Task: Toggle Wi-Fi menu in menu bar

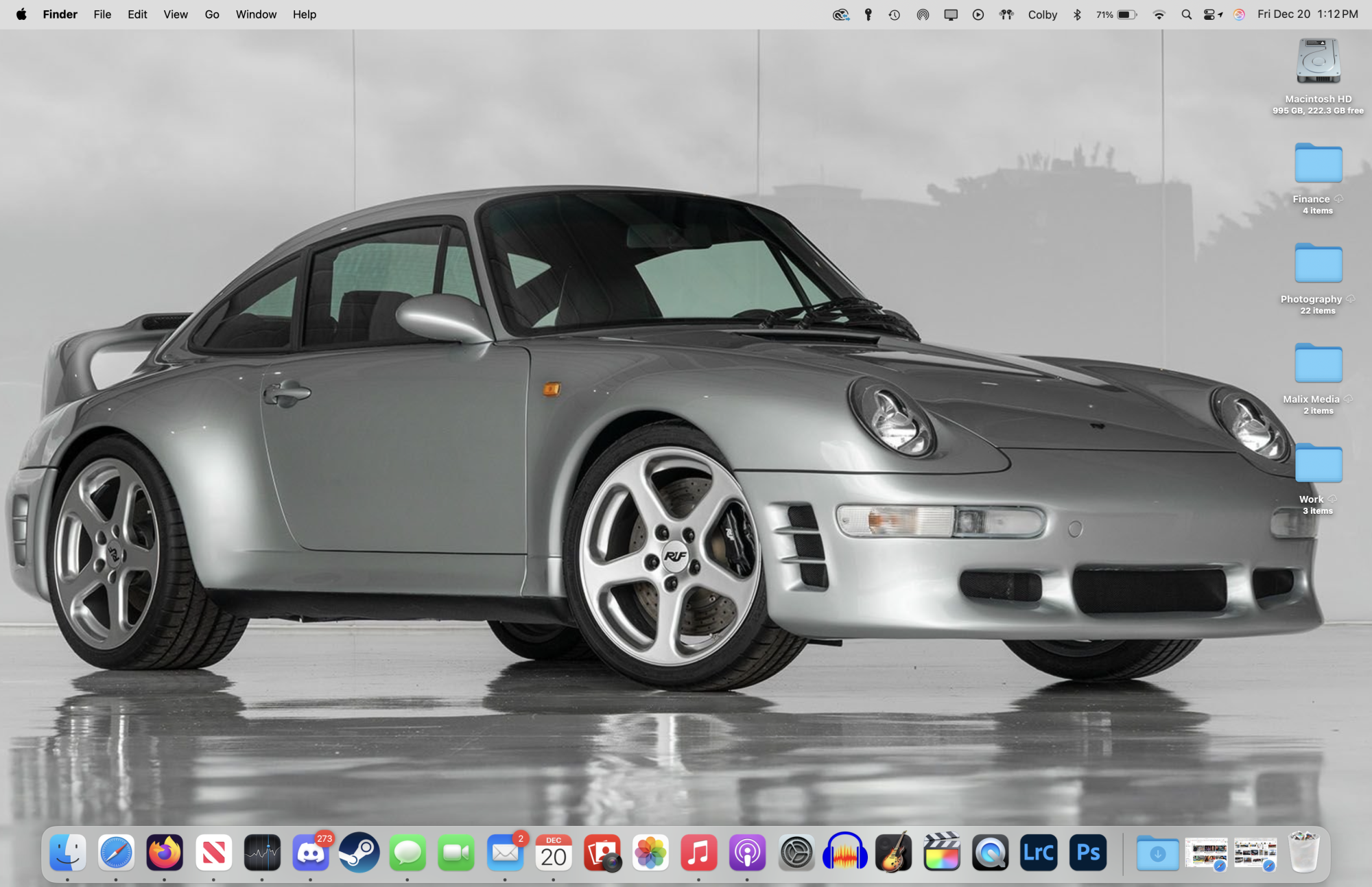Action: (x=1159, y=14)
